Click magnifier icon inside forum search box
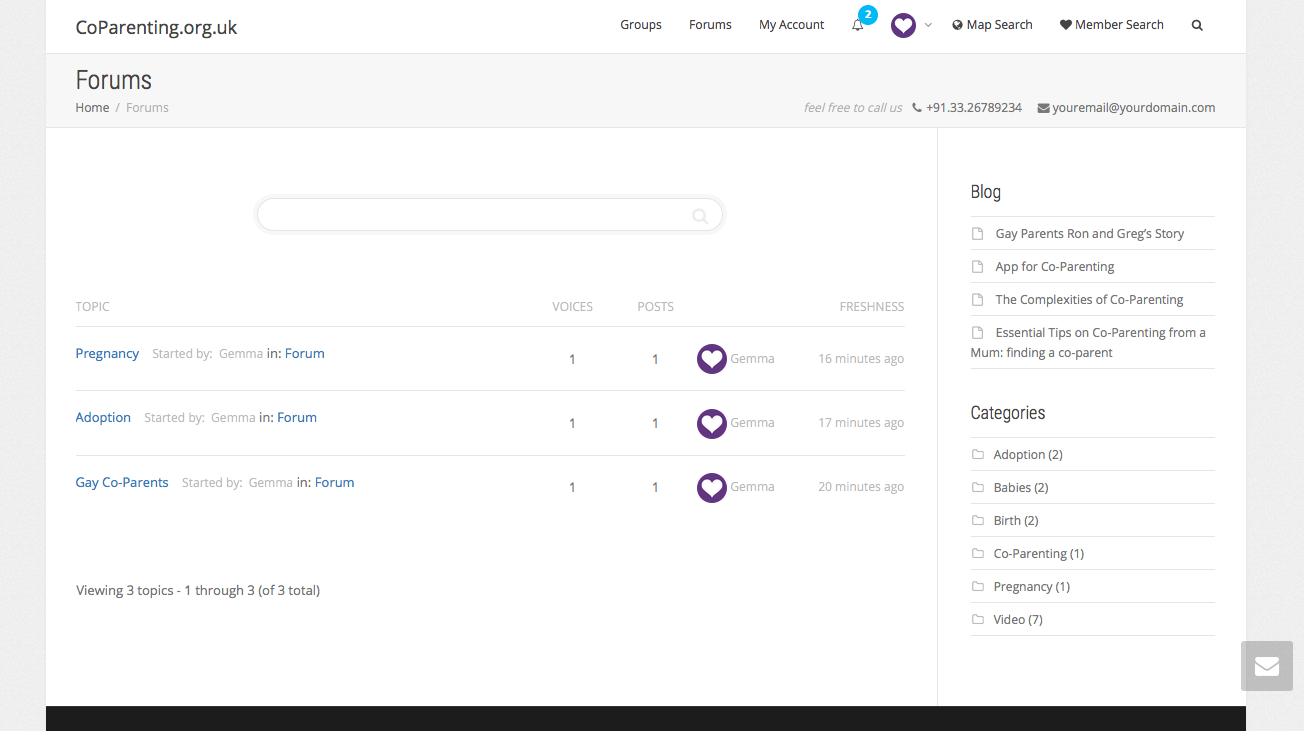The image size is (1304, 731). (x=700, y=215)
